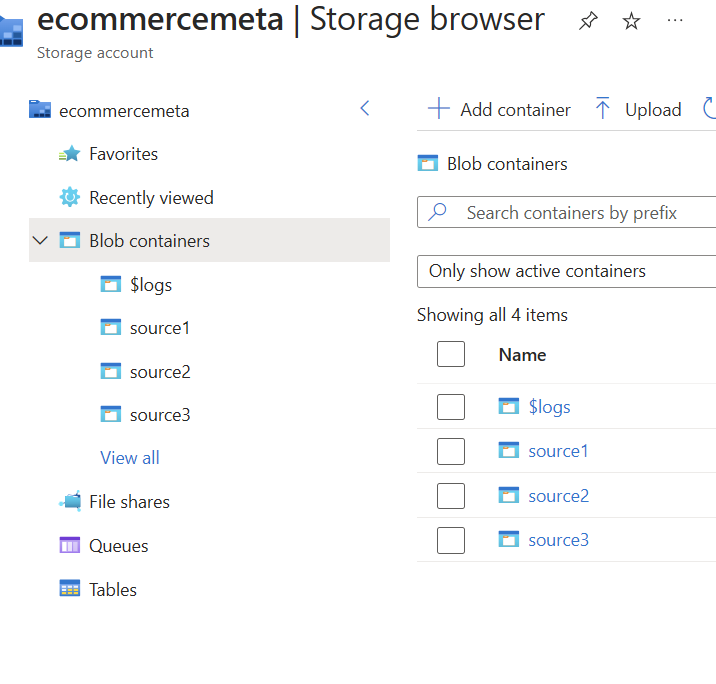Check the source2 row checkbox
Viewport: 716px width, 684px height.
[451, 495]
